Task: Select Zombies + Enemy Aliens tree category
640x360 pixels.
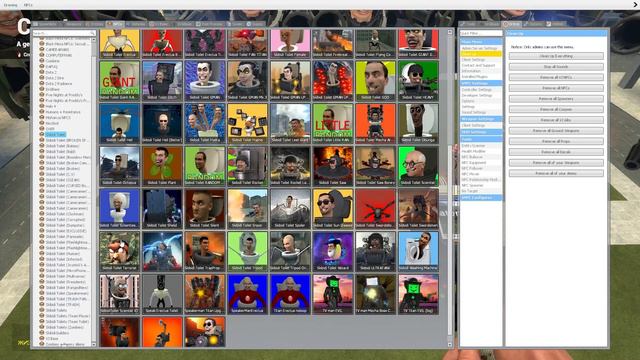Action: [x=65, y=344]
